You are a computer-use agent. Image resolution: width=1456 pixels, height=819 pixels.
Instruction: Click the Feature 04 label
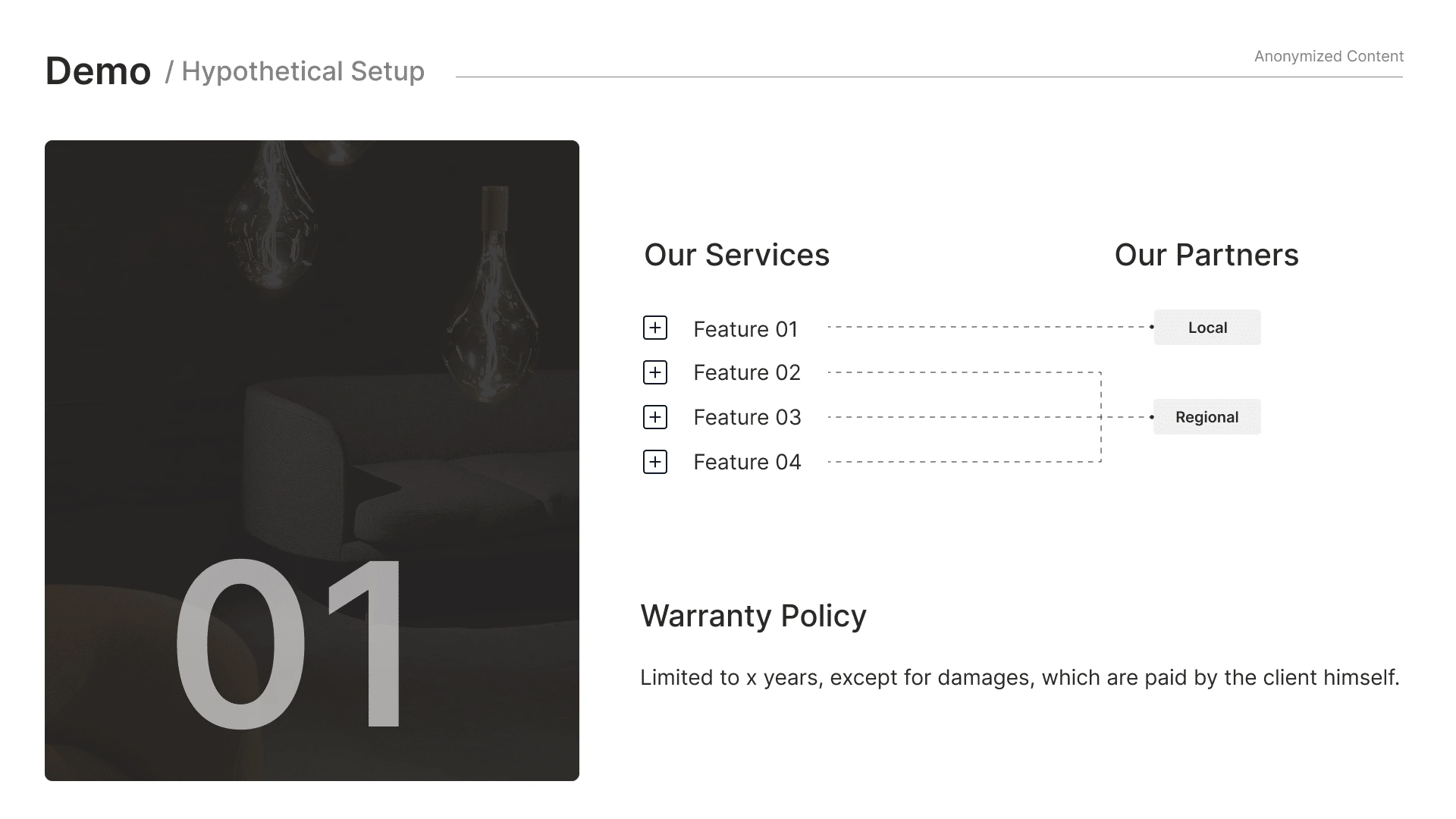[747, 463]
